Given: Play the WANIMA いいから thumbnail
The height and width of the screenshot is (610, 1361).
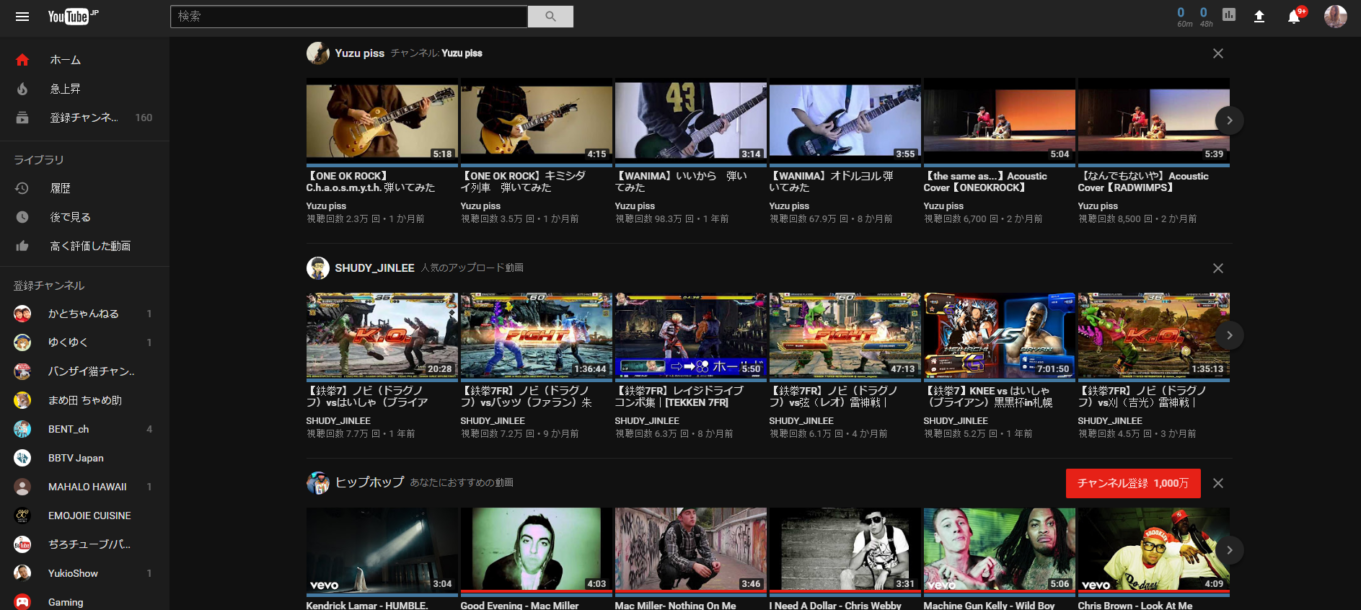Looking at the screenshot, I should [691, 120].
